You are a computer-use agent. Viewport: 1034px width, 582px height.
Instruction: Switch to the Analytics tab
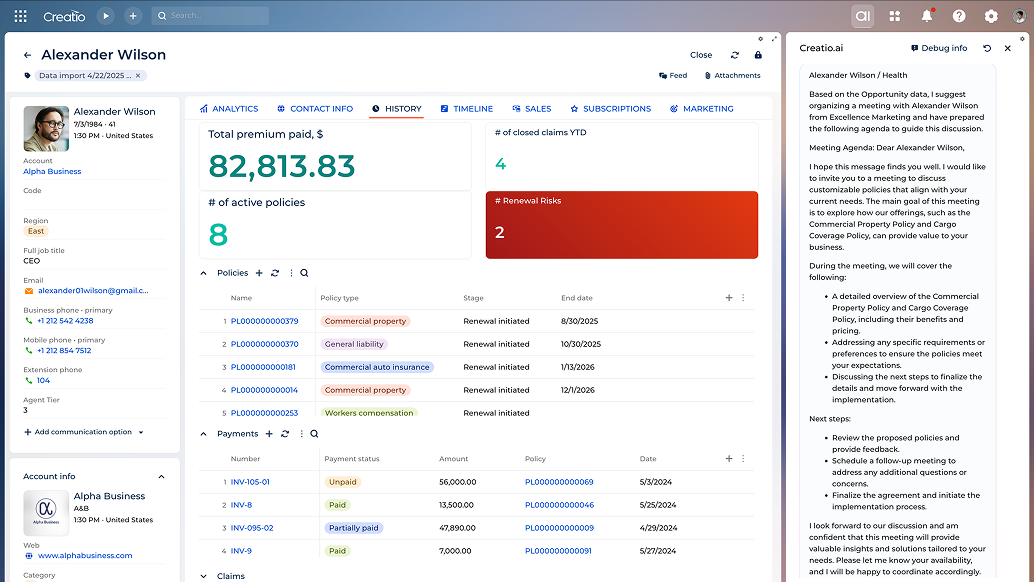coord(229,109)
